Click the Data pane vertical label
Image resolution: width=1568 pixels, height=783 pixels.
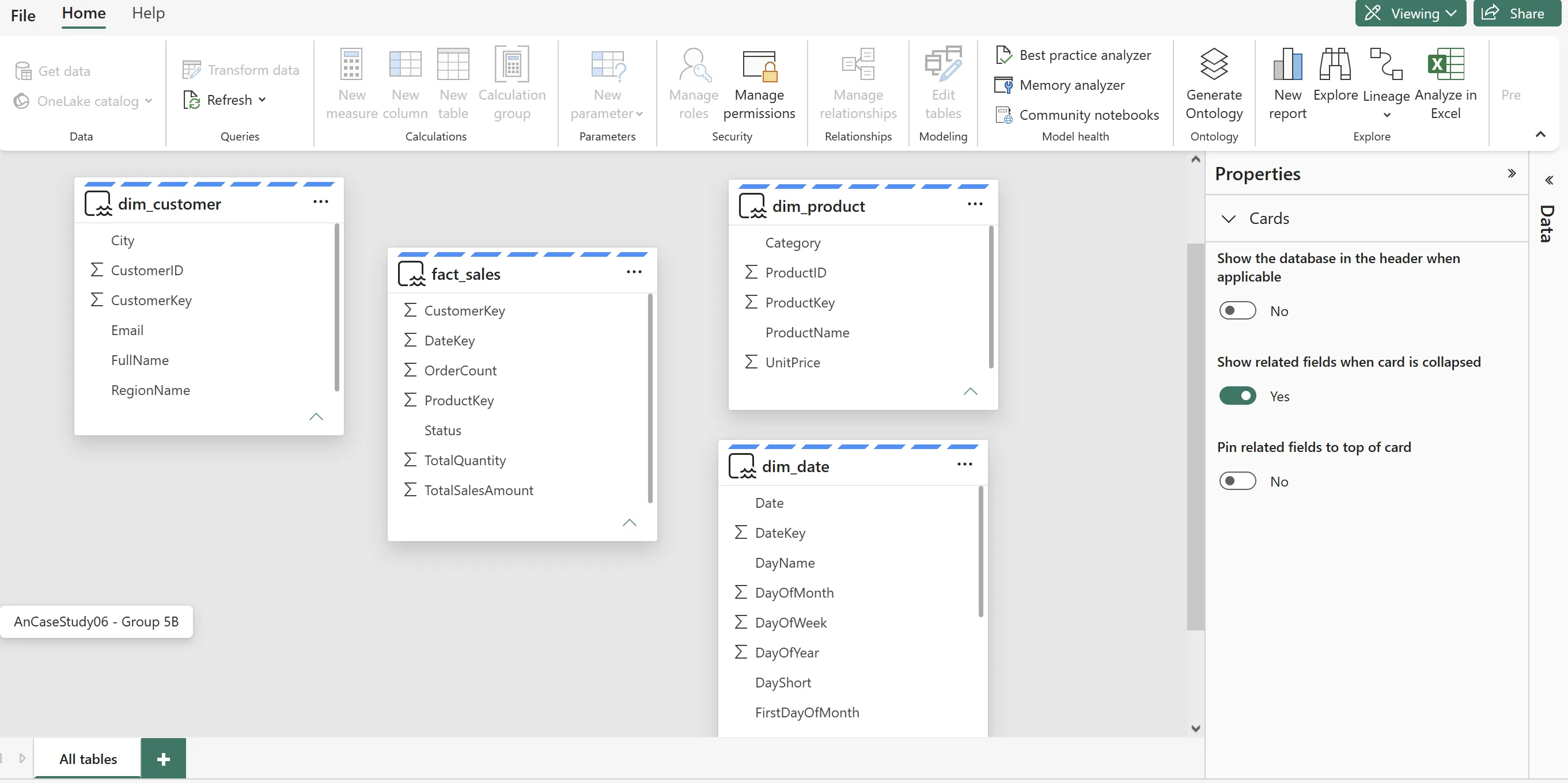point(1547,224)
